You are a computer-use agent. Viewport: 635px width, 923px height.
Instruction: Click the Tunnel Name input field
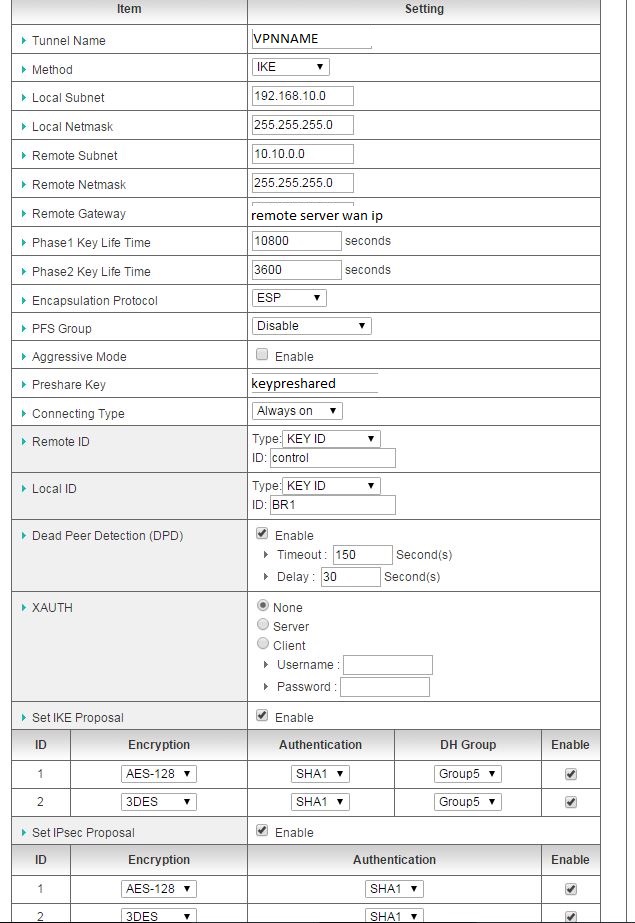pyautogui.click(x=312, y=38)
